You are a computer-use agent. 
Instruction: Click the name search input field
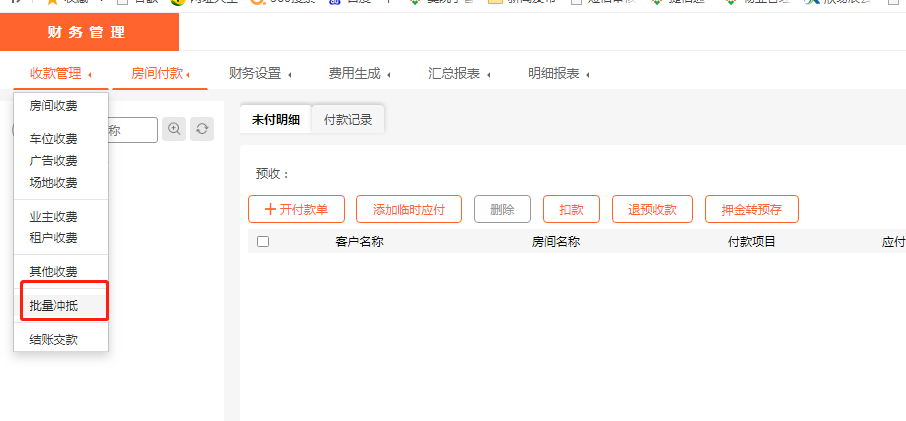click(x=131, y=130)
